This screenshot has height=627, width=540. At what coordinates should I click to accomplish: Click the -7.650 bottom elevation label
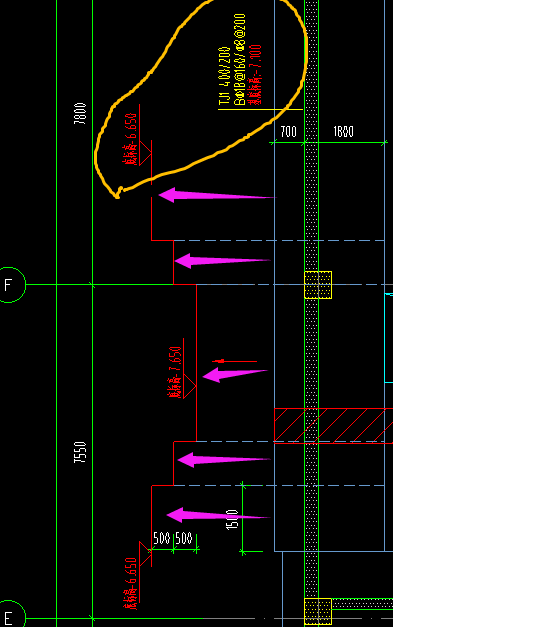click(175, 372)
